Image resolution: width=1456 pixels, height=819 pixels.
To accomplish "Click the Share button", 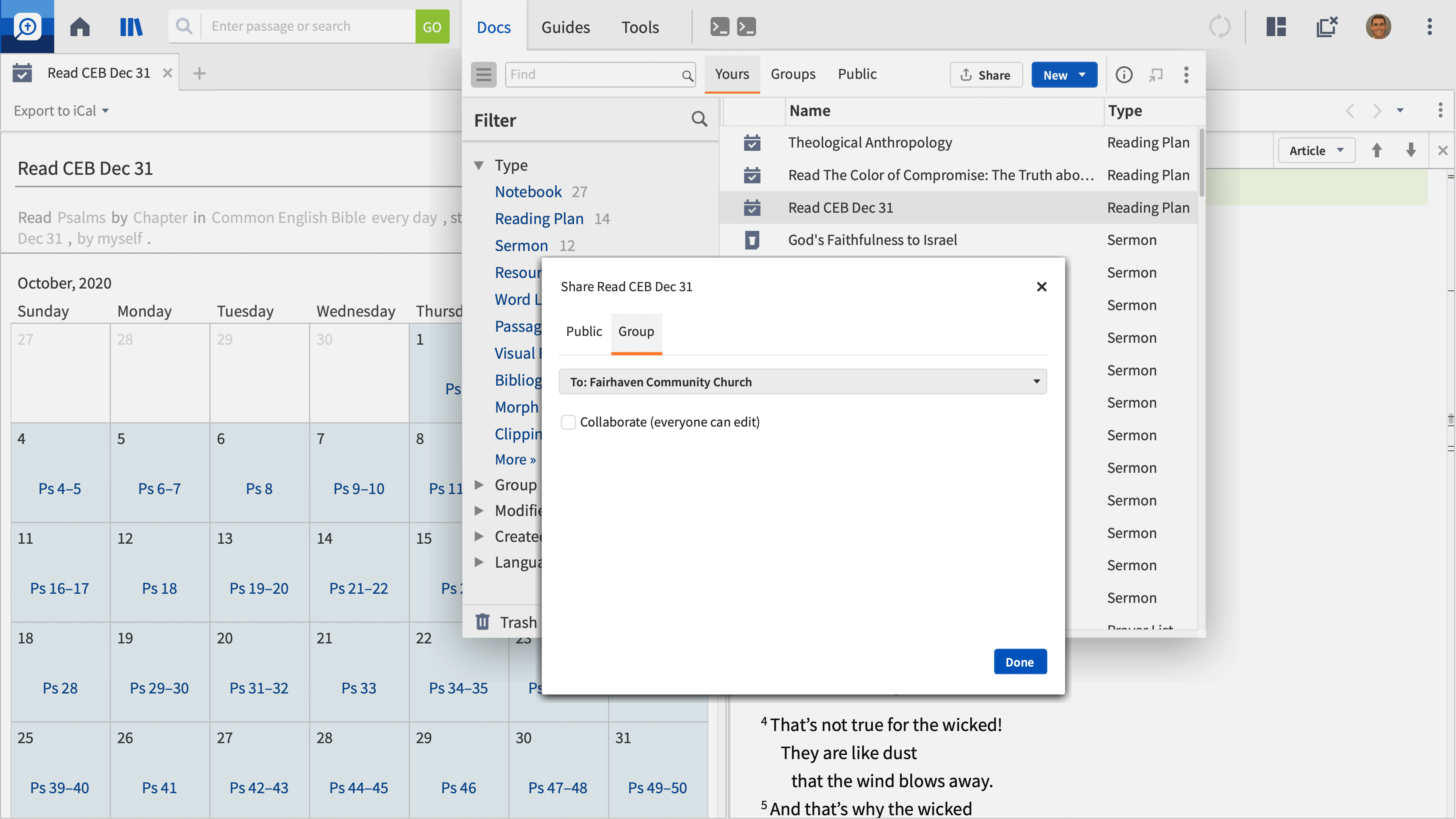I will 986,75.
